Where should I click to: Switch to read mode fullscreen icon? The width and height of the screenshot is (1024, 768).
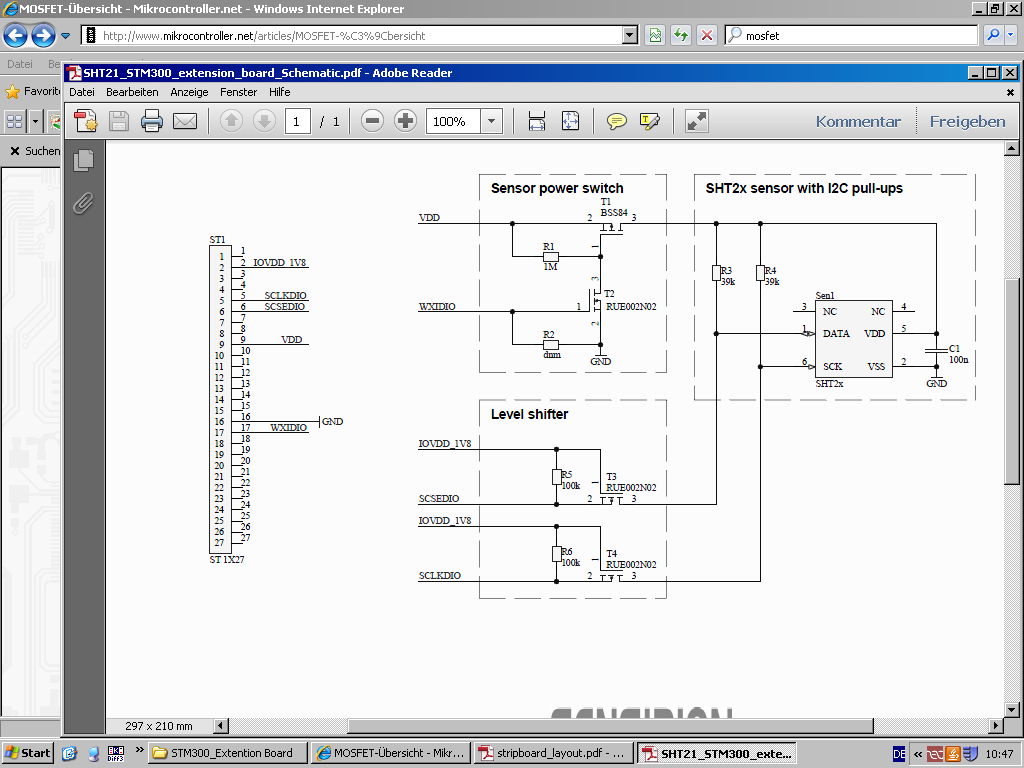[x=697, y=122]
